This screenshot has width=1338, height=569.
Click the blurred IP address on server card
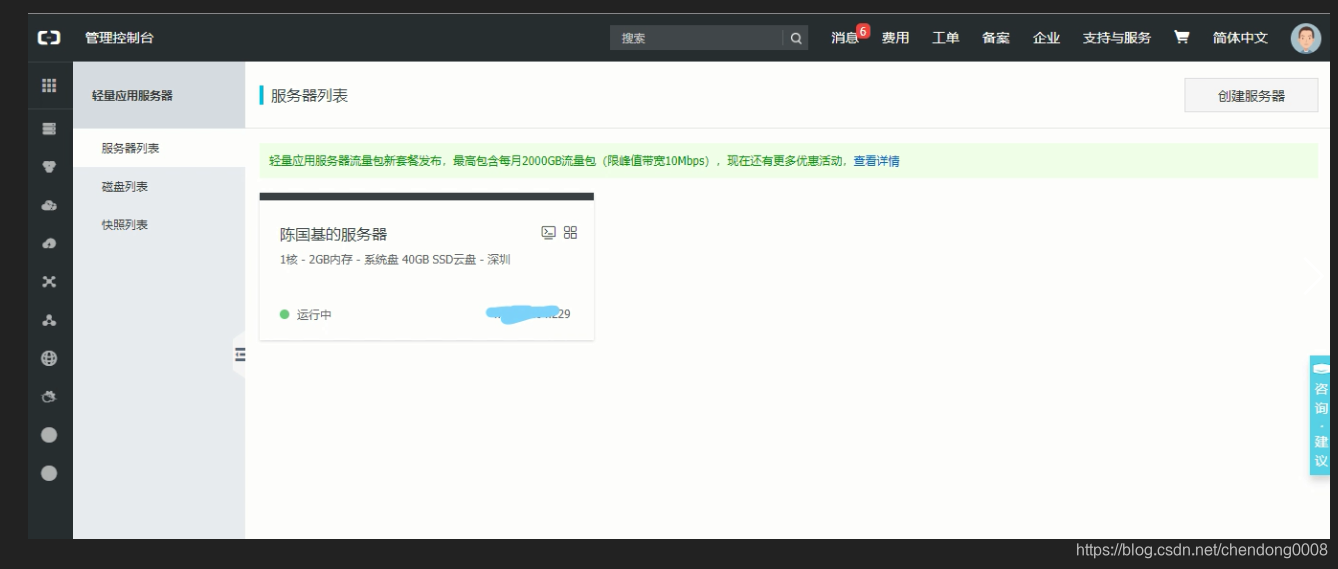[x=528, y=314]
